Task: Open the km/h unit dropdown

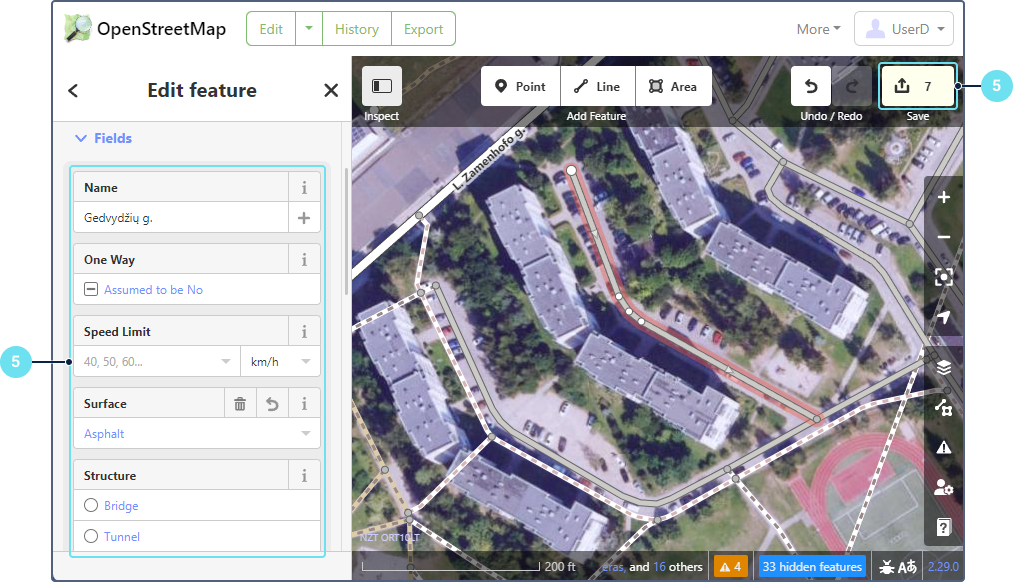Action: [280, 362]
